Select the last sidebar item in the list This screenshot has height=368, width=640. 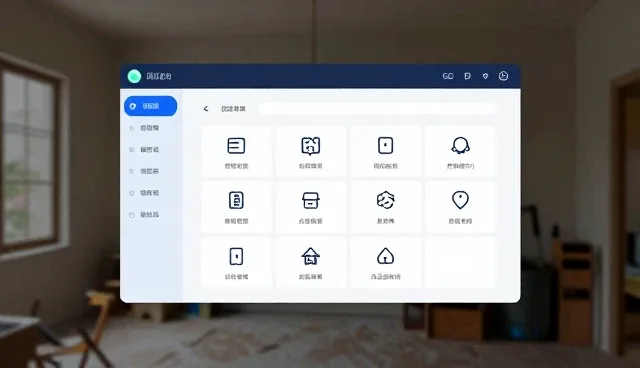[144, 215]
